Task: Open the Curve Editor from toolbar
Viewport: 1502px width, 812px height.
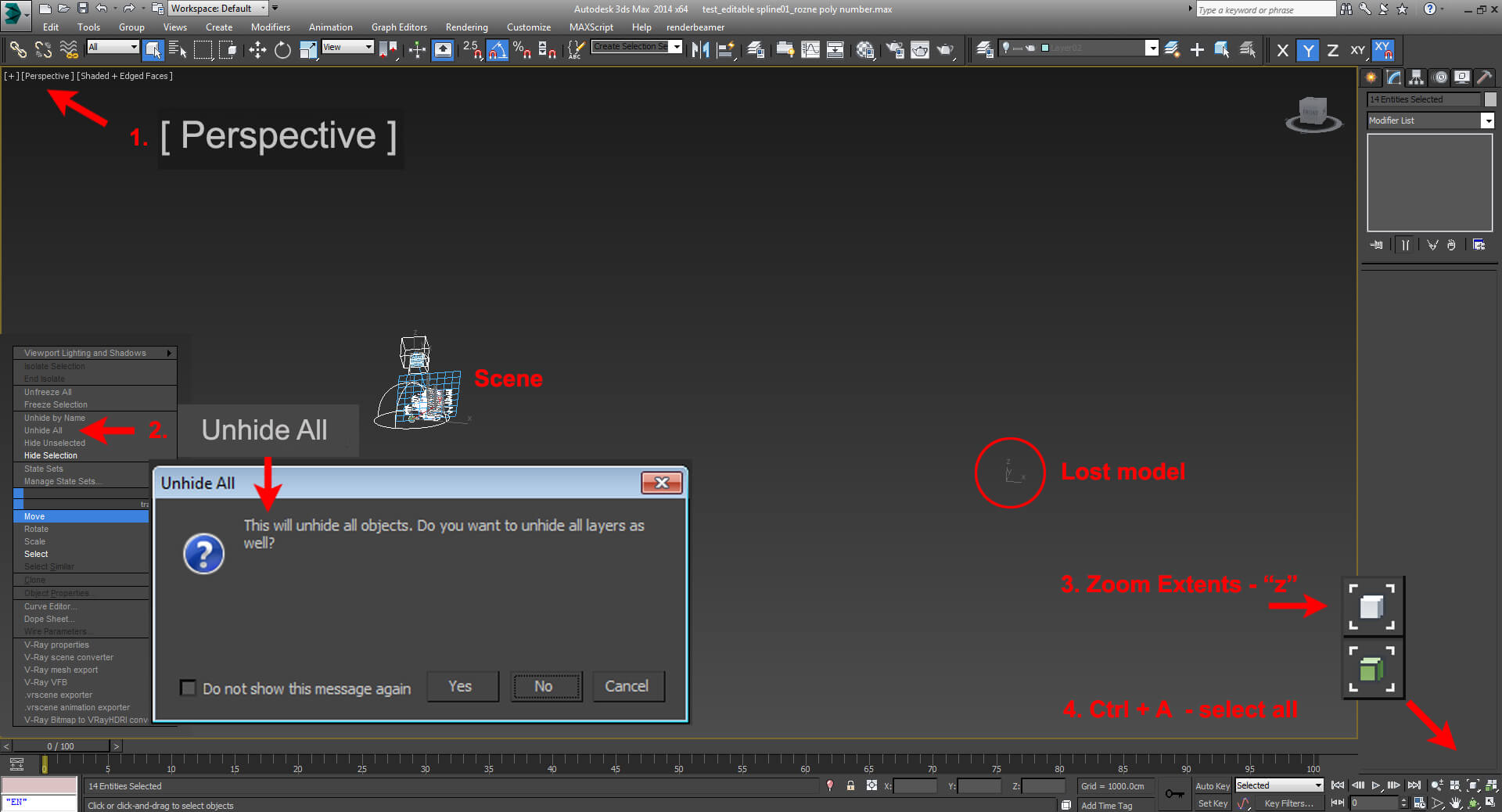Action: pyautogui.click(x=810, y=50)
